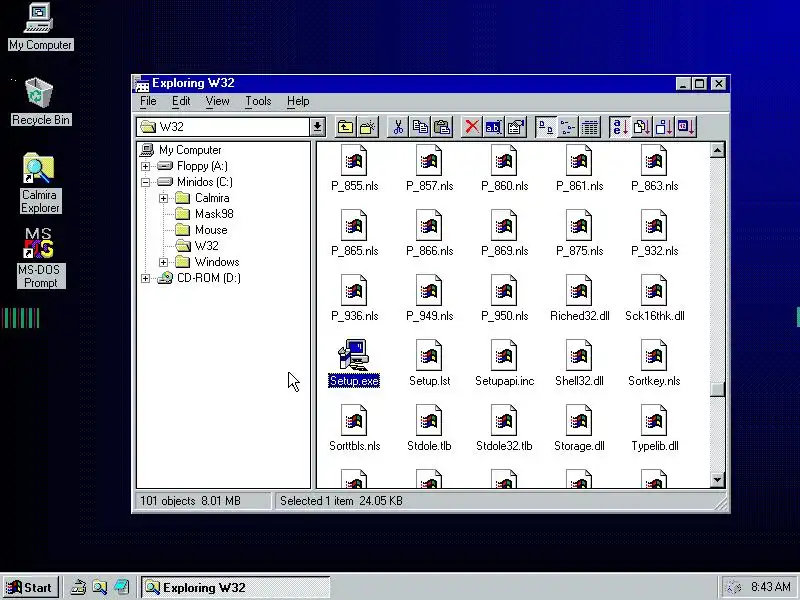Select My Computer in the folder tree
Image resolution: width=800 pixels, height=600 pixels.
(x=181, y=150)
